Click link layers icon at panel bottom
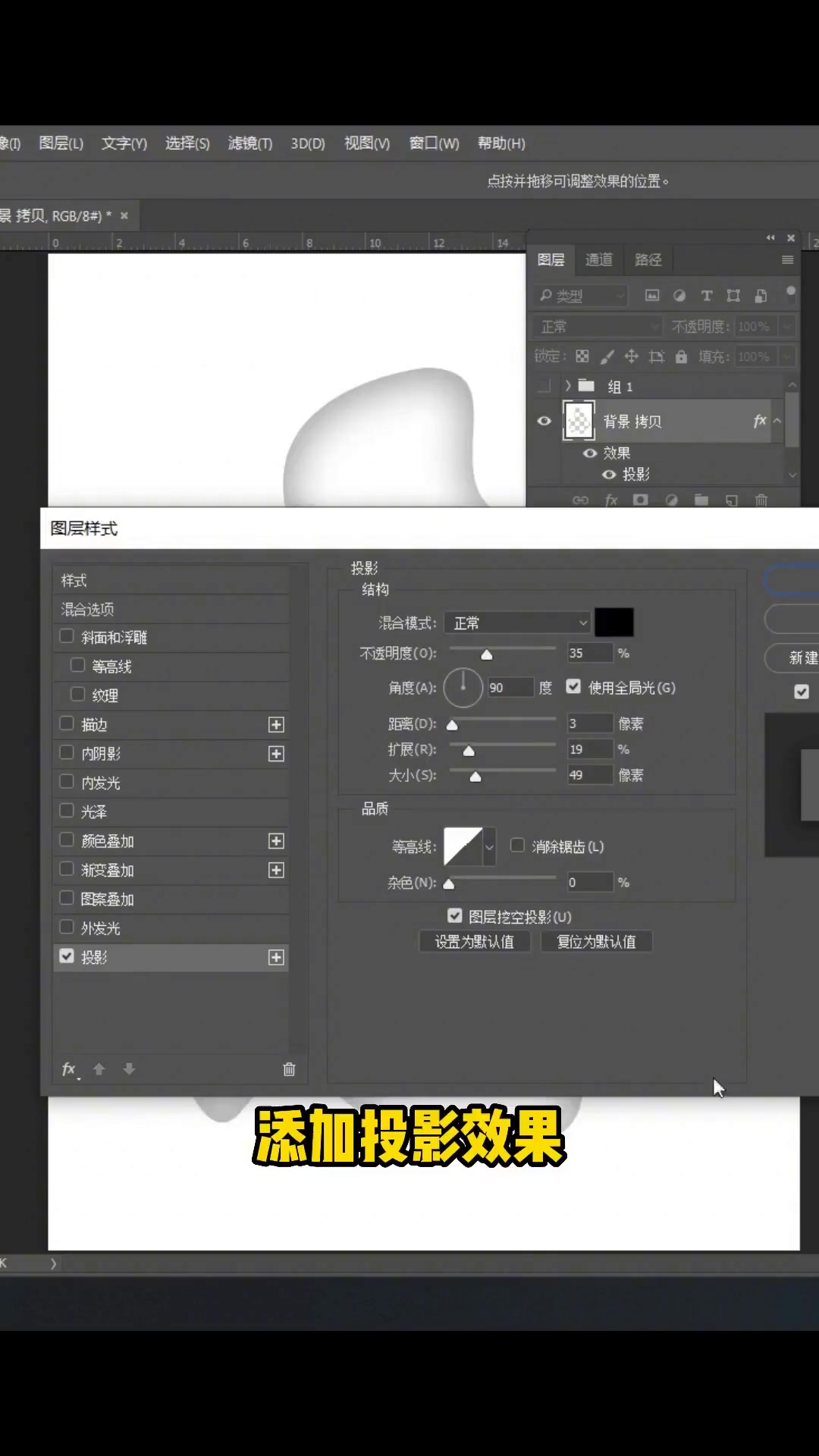819x1456 pixels. 580,500
